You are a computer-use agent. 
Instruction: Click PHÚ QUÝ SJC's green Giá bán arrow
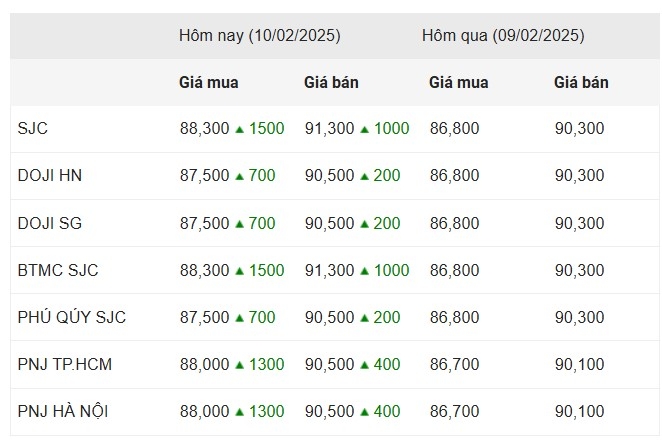point(364,317)
